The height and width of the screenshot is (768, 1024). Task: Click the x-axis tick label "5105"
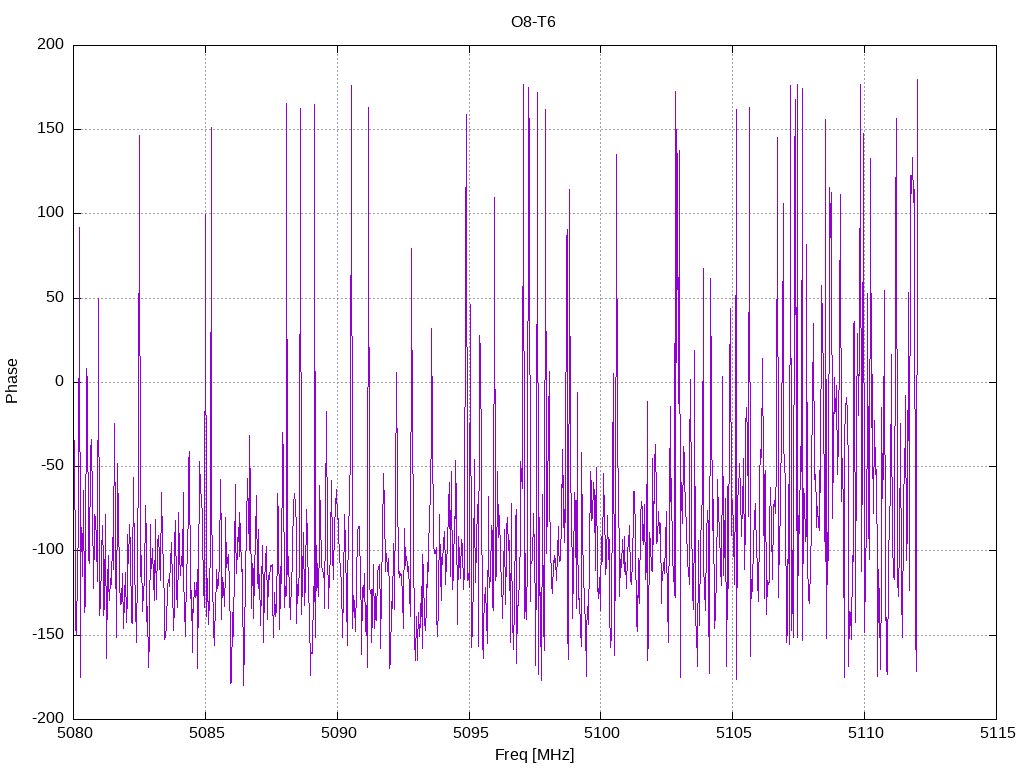click(x=733, y=733)
